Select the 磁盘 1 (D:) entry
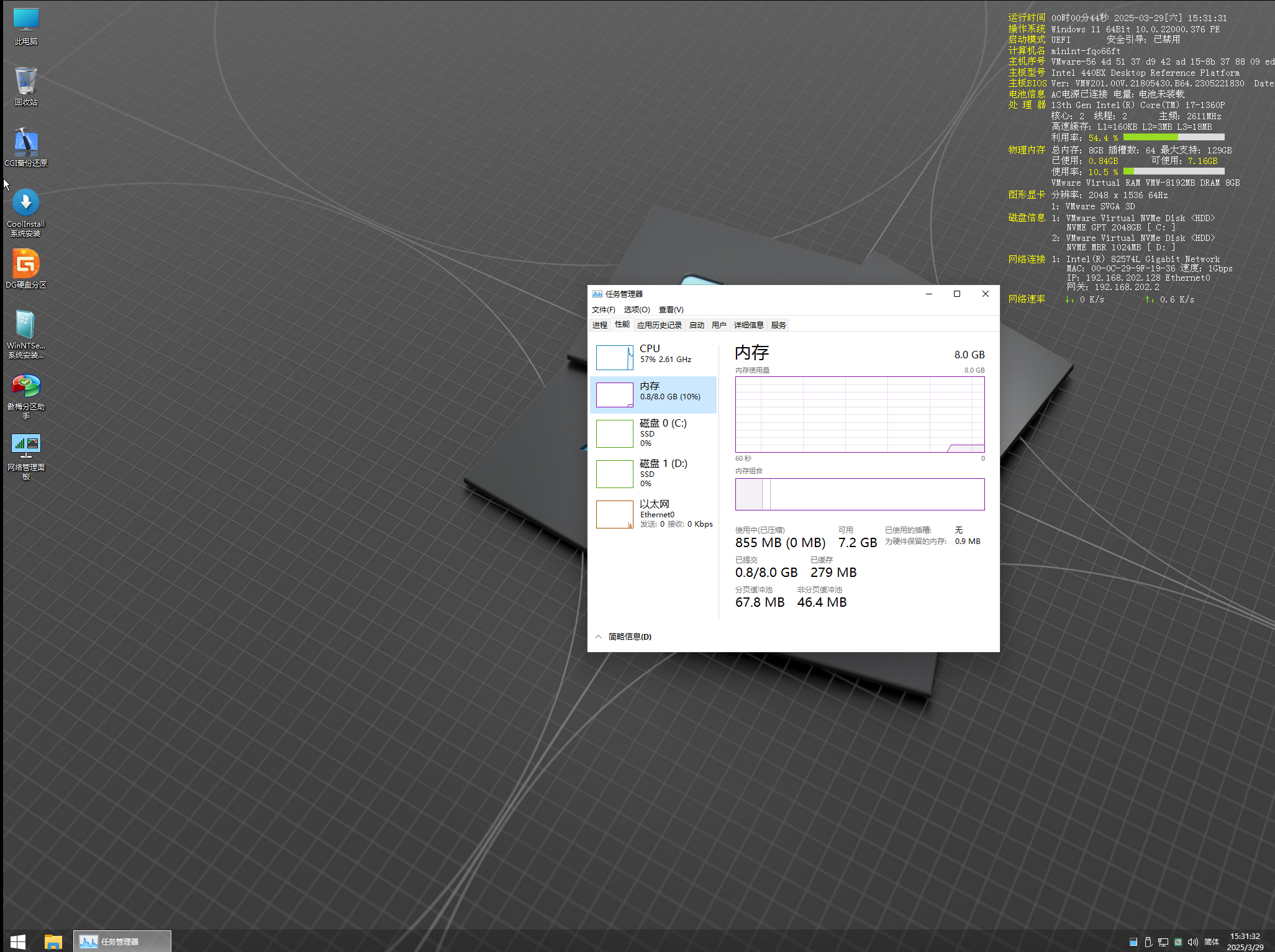Viewport: 1275px width, 952px height. click(x=653, y=474)
